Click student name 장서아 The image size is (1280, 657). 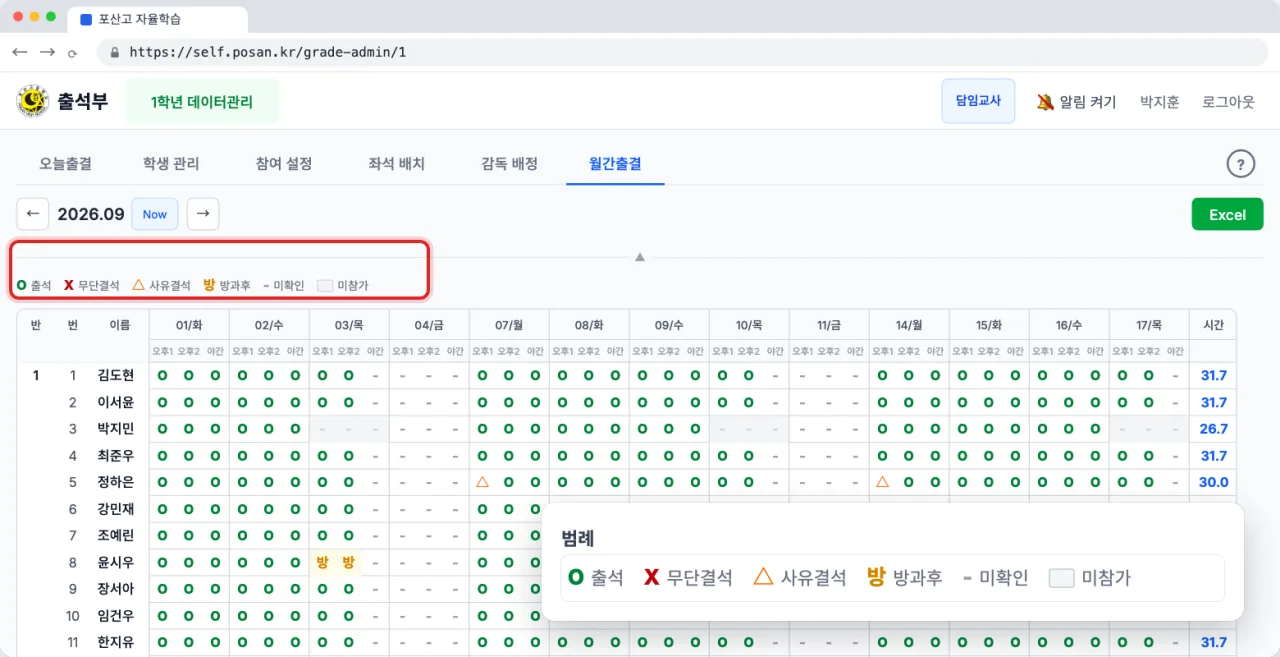point(116,589)
